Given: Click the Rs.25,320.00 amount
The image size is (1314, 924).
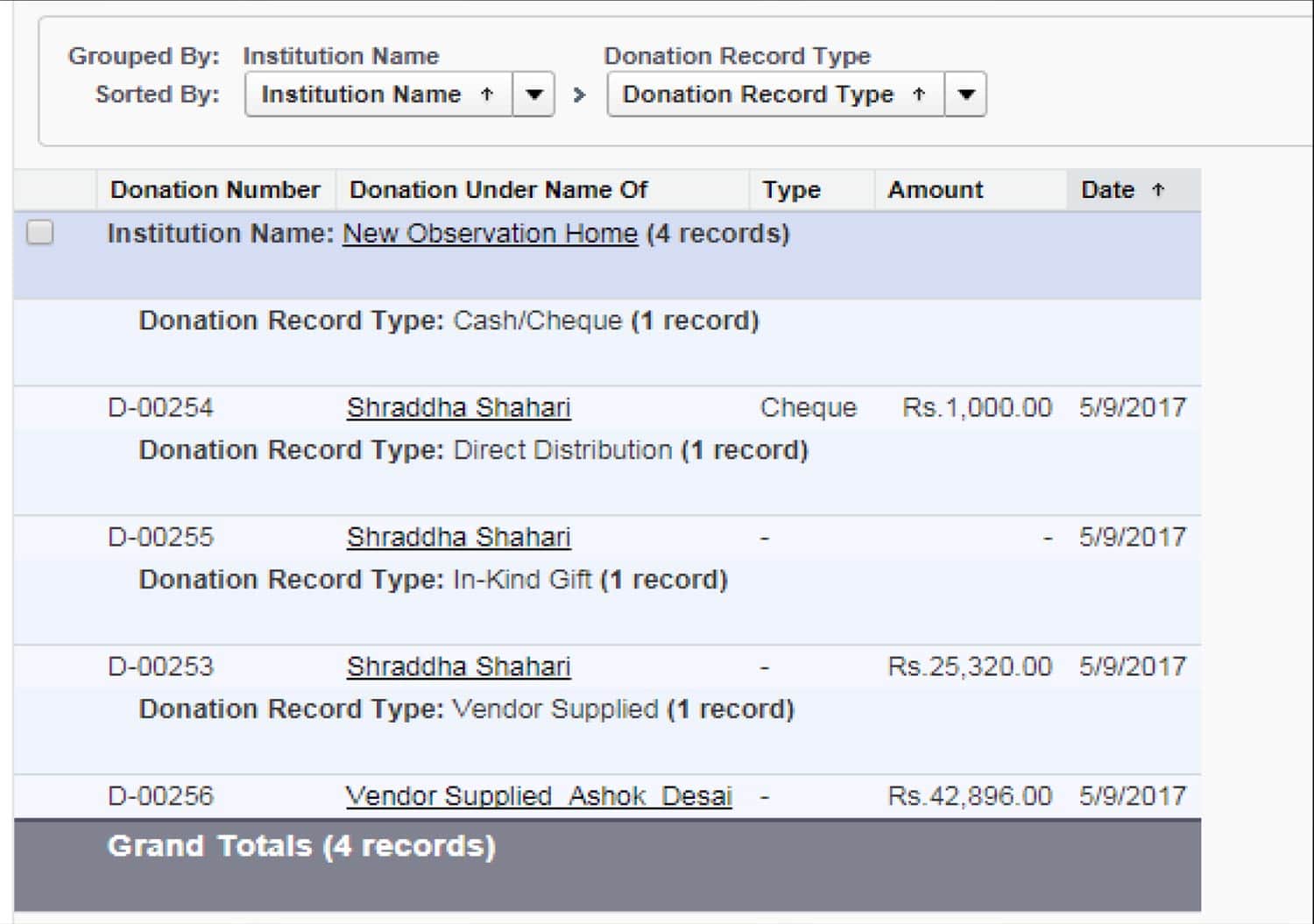Looking at the screenshot, I should pos(970,667).
